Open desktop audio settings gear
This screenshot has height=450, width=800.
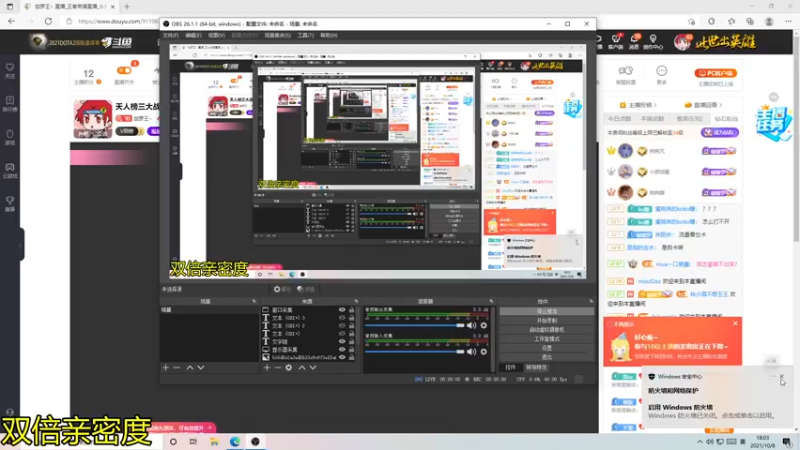tap(484, 326)
